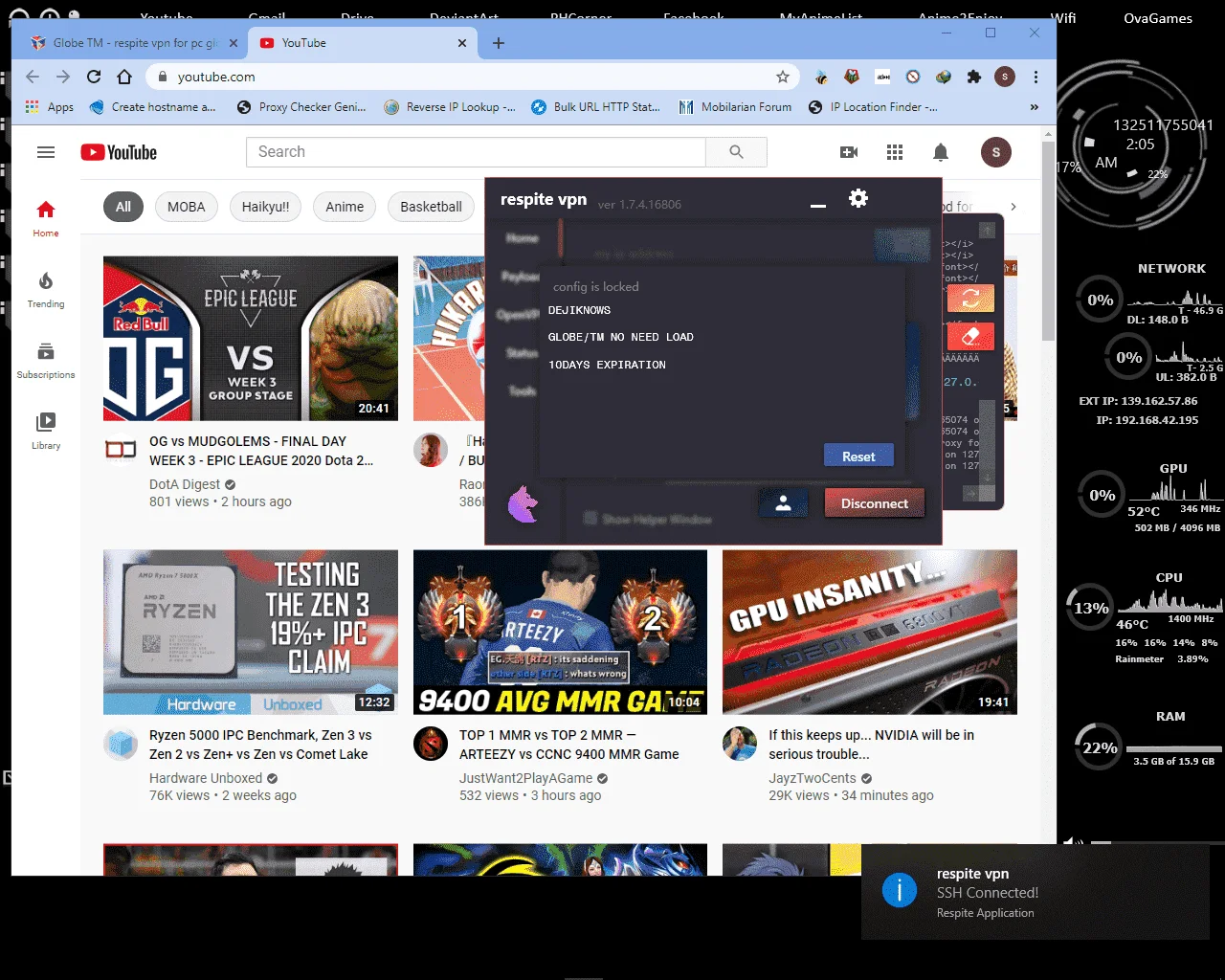This screenshot has height=980, width=1225.
Task: Click the YouTube logo
Action: pyautogui.click(x=119, y=152)
